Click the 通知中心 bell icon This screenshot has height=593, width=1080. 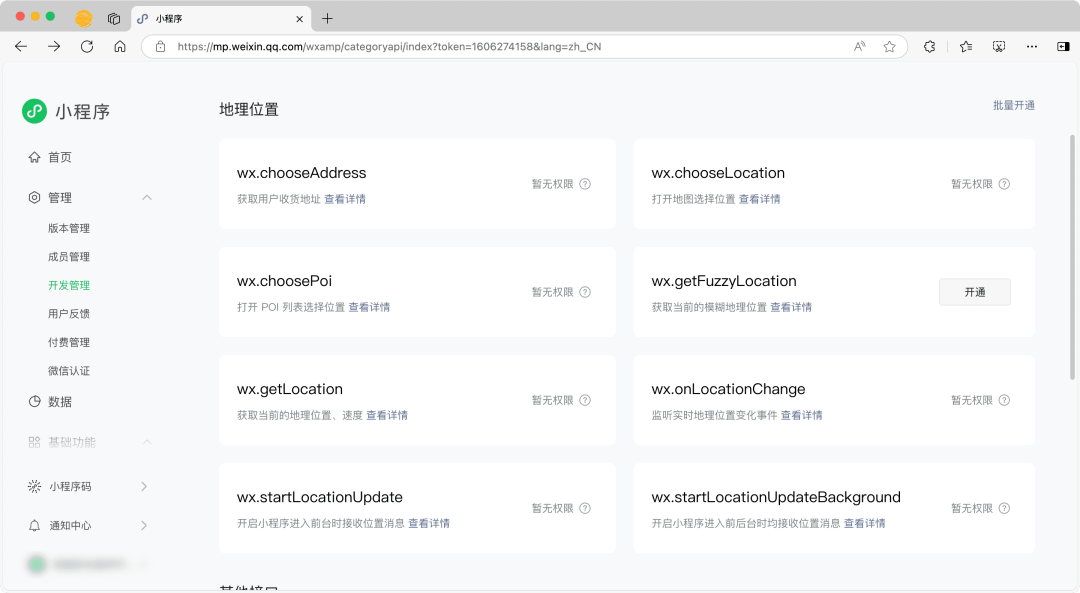[34, 526]
